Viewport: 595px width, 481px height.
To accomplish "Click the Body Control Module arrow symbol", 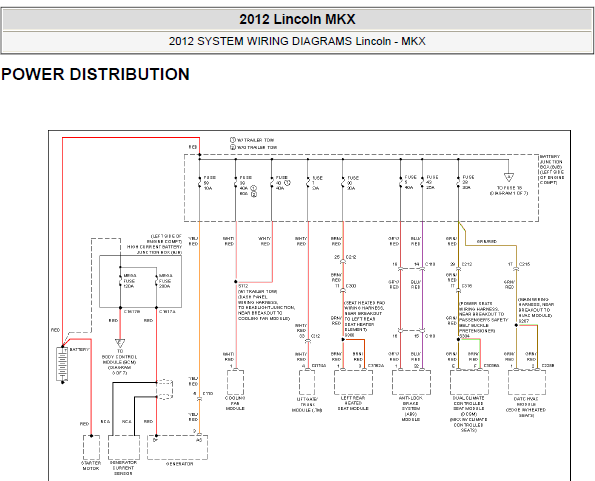I will click(120, 344).
